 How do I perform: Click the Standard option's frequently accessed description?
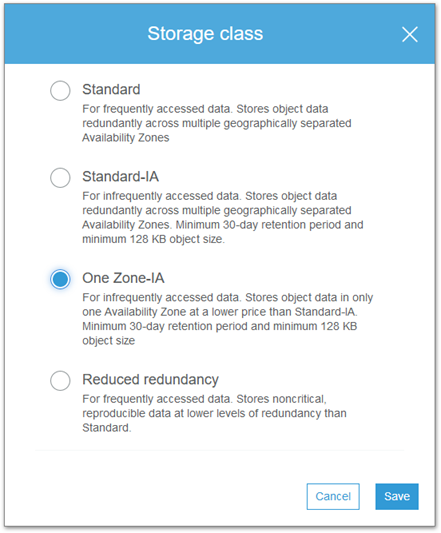[x=217, y=123]
